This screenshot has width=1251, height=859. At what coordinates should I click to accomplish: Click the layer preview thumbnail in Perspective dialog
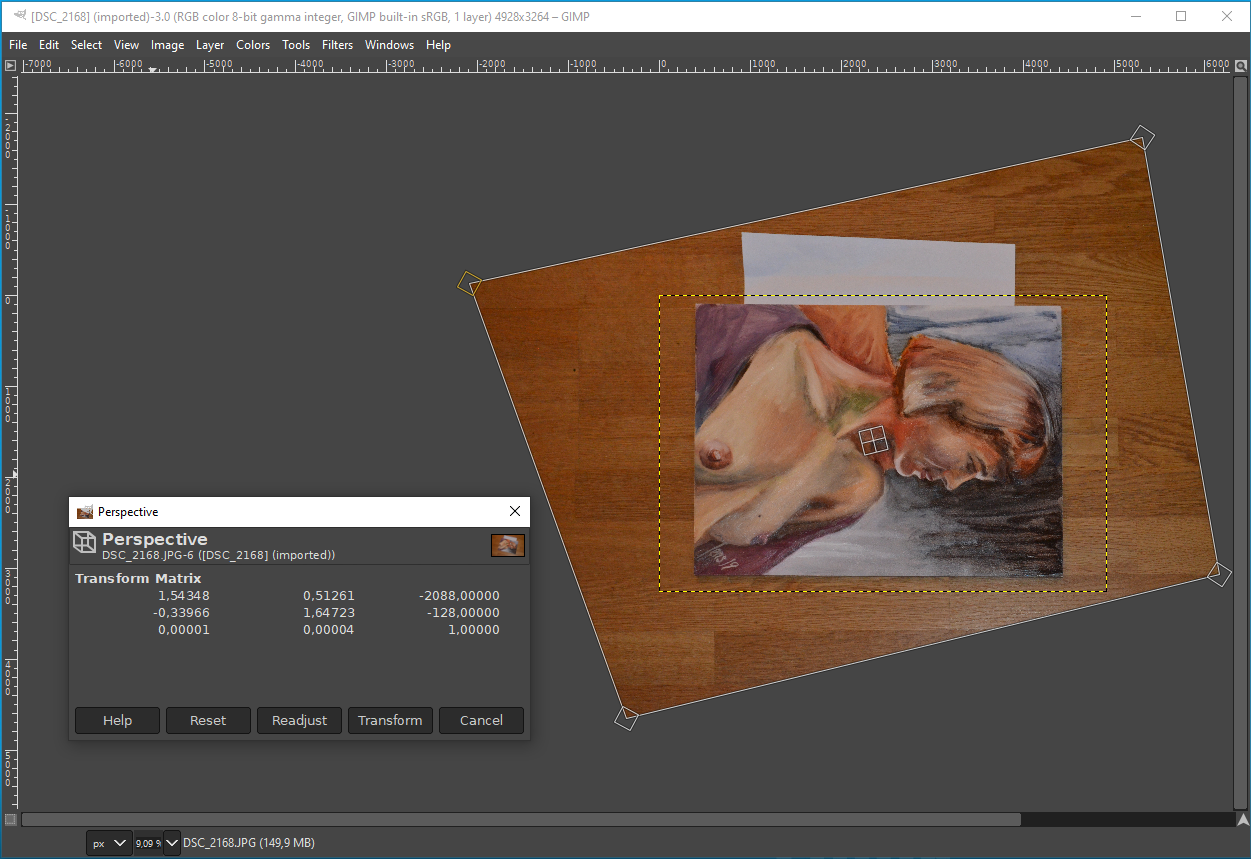click(x=508, y=545)
